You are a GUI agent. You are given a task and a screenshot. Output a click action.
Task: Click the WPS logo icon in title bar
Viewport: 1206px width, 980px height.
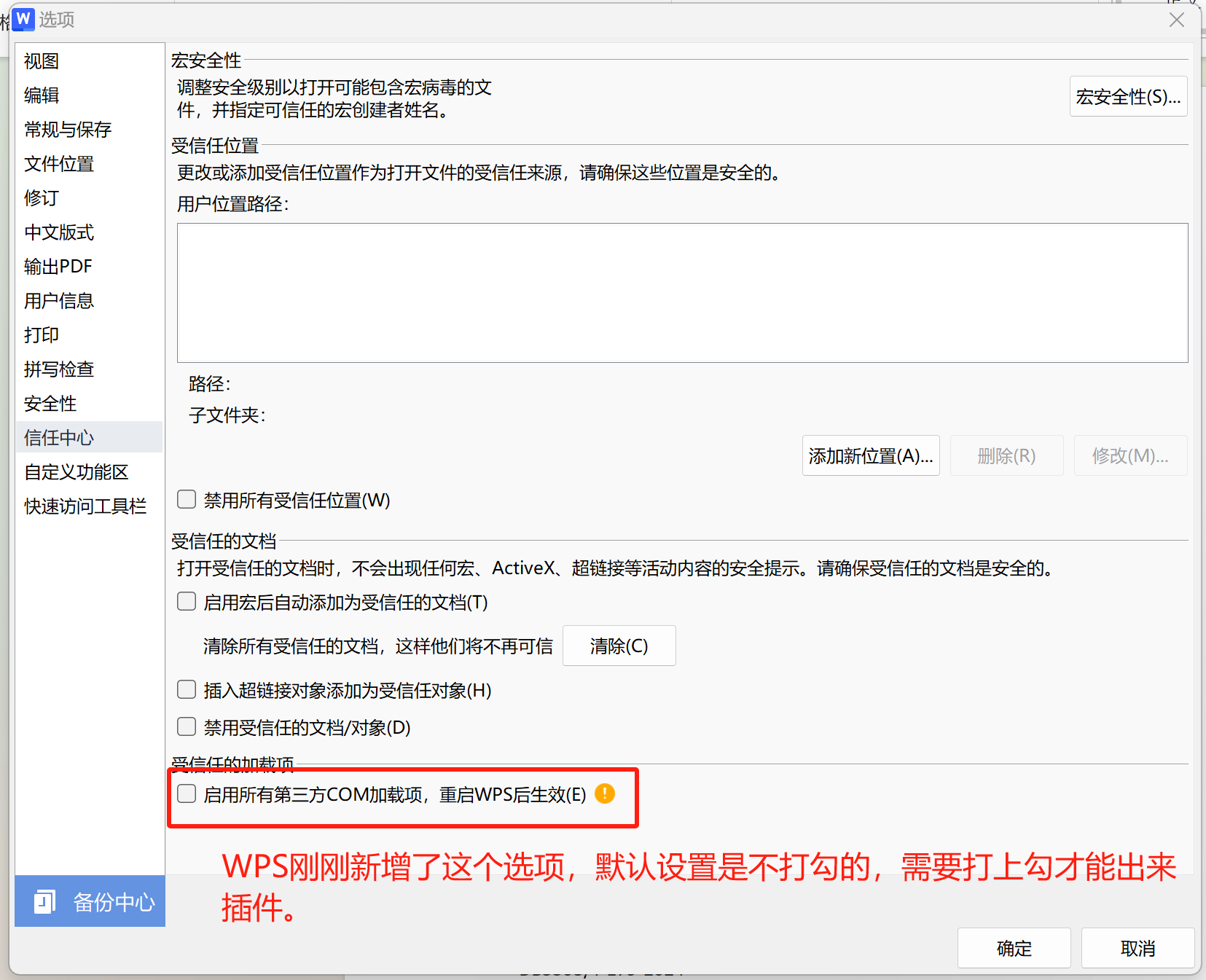[24, 19]
